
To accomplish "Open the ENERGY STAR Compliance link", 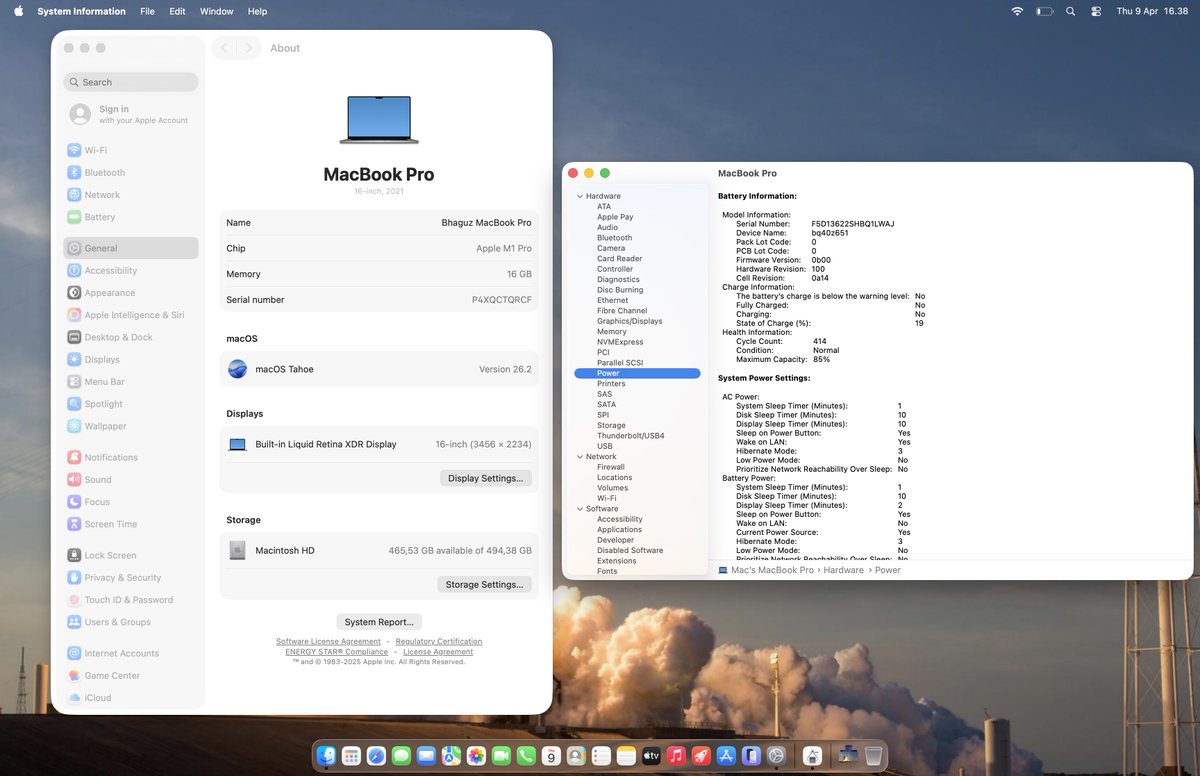I will tap(336, 651).
